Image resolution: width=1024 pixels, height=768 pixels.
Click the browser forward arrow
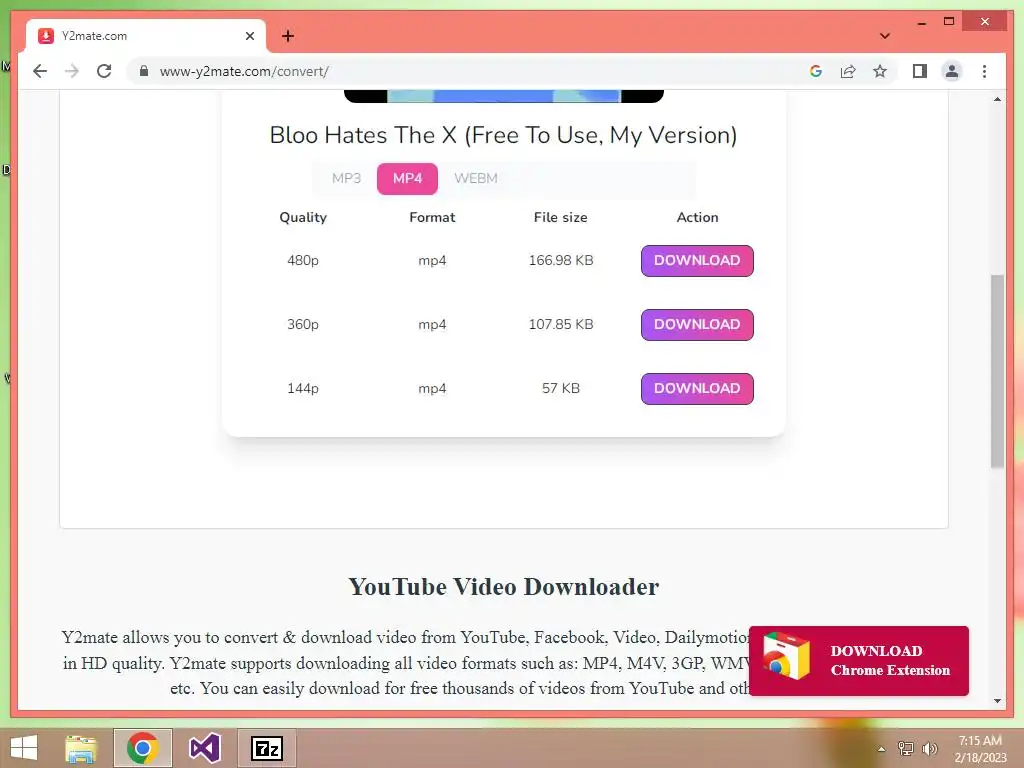tap(72, 71)
